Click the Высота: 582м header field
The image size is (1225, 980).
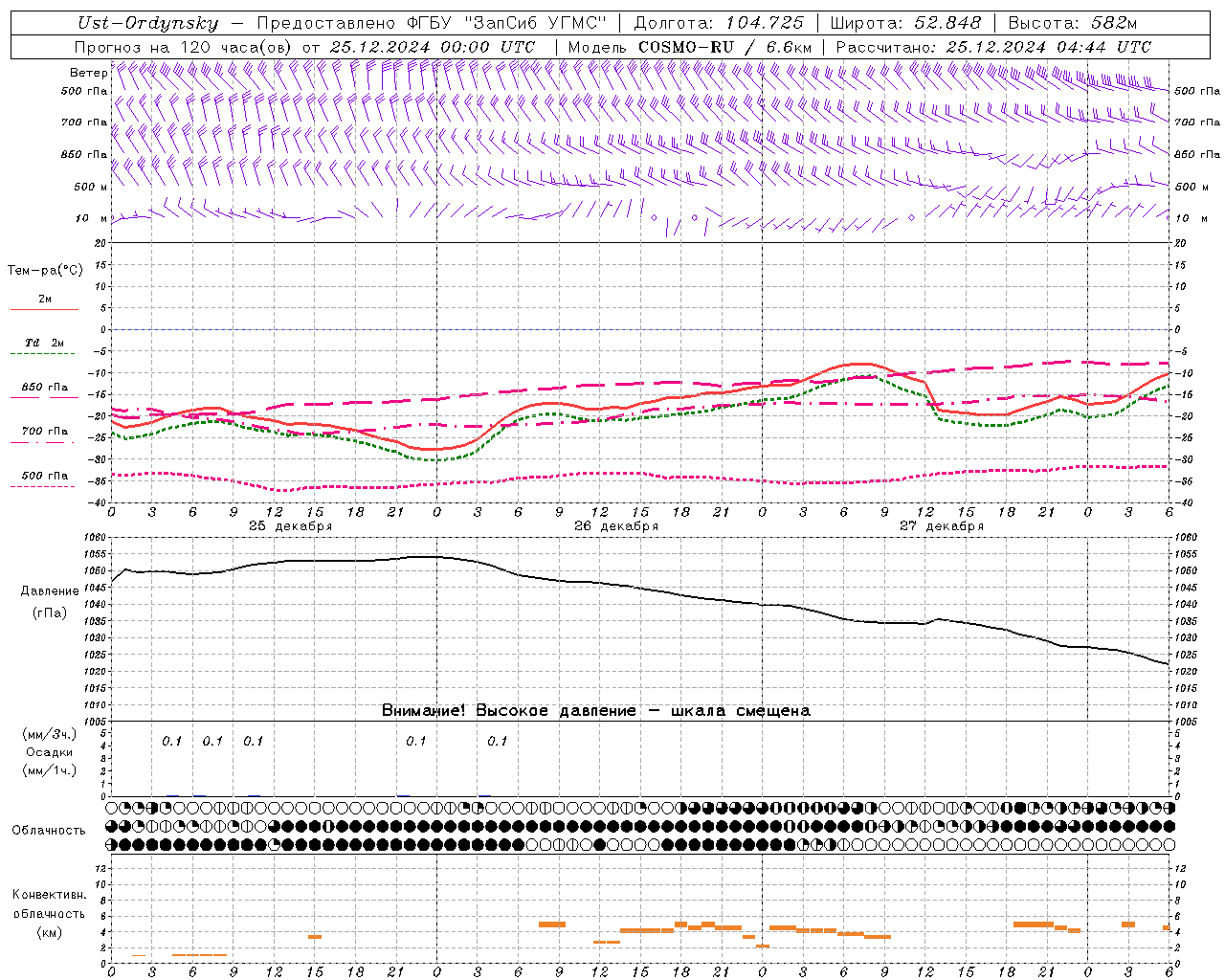1073,24
